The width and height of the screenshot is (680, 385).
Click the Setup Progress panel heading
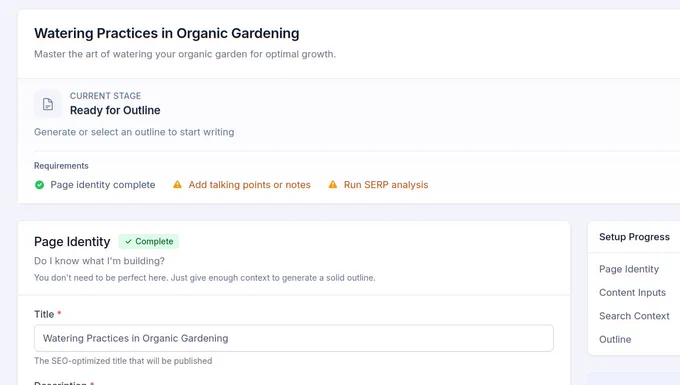(634, 237)
